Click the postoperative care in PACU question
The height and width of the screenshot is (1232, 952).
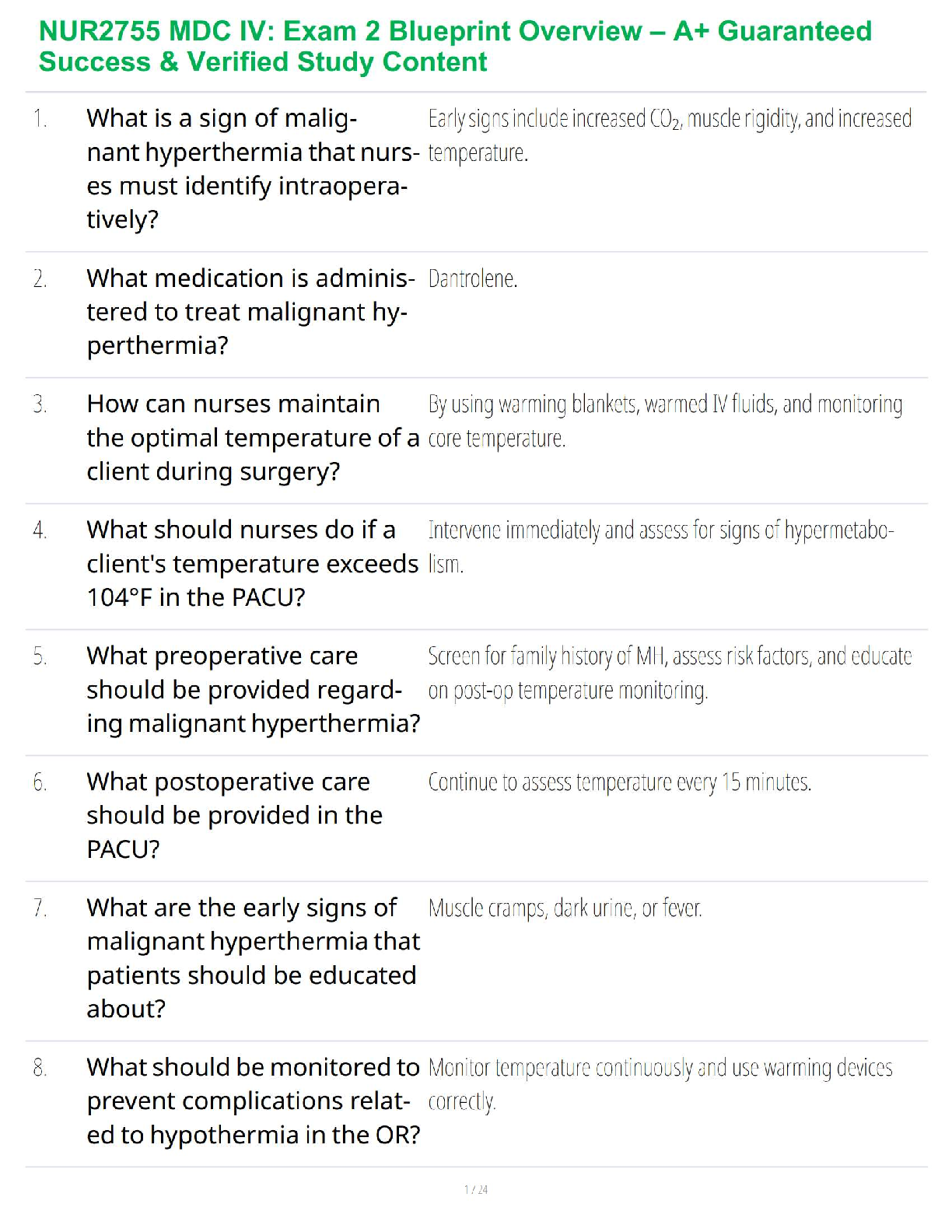click(234, 815)
